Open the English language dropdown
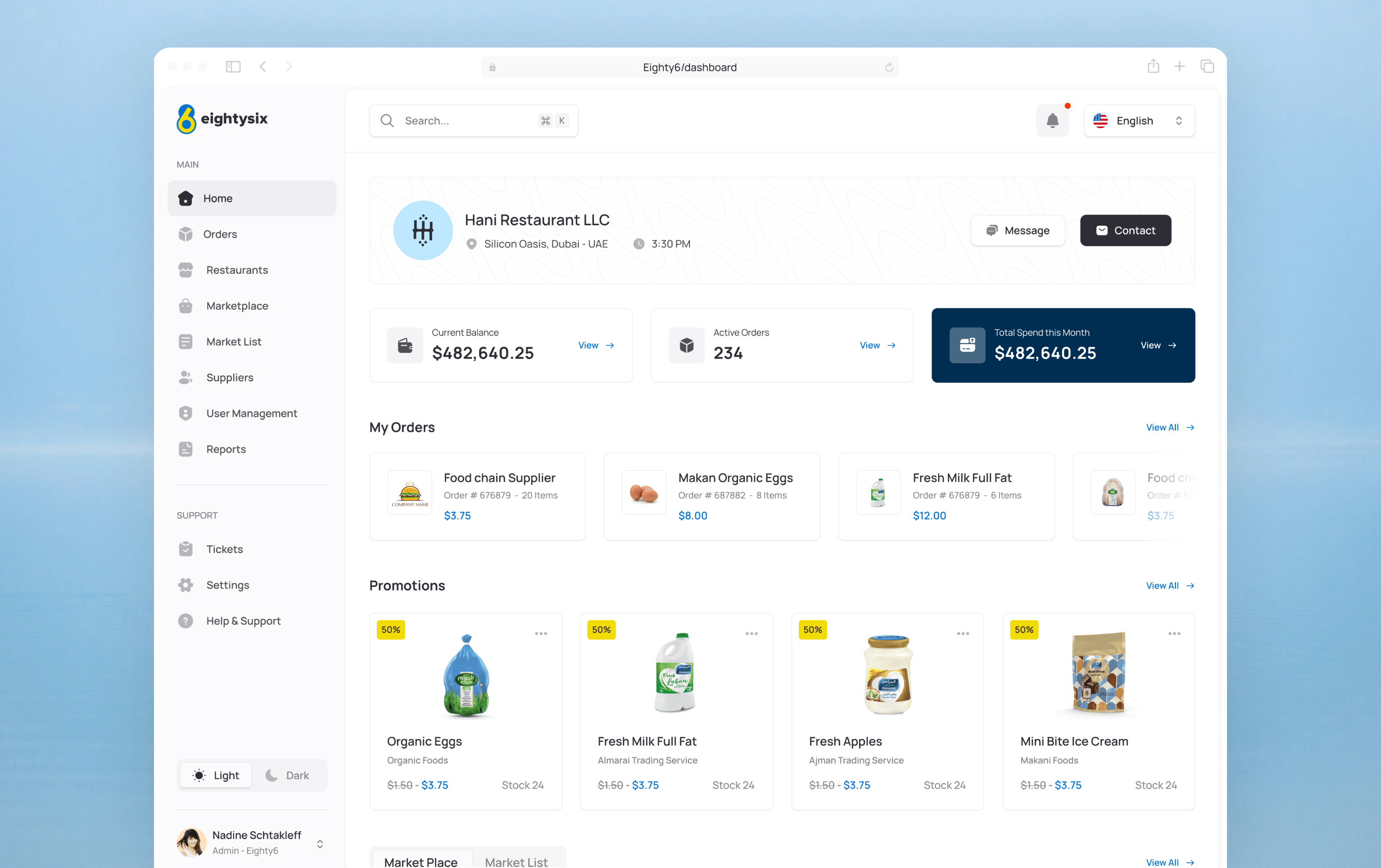This screenshot has width=1381, height=868. click(x=1139, y=120)
